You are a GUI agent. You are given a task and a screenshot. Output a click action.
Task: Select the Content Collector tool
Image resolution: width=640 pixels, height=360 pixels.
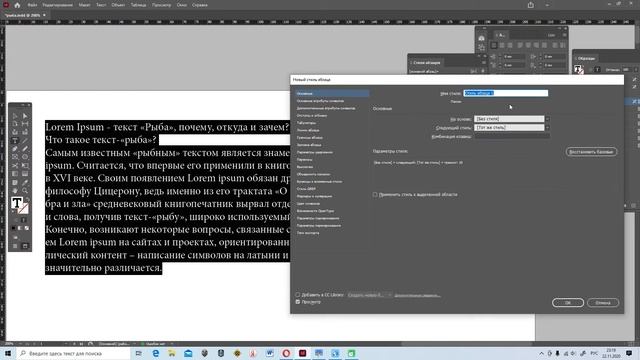[x=15, y=132]
